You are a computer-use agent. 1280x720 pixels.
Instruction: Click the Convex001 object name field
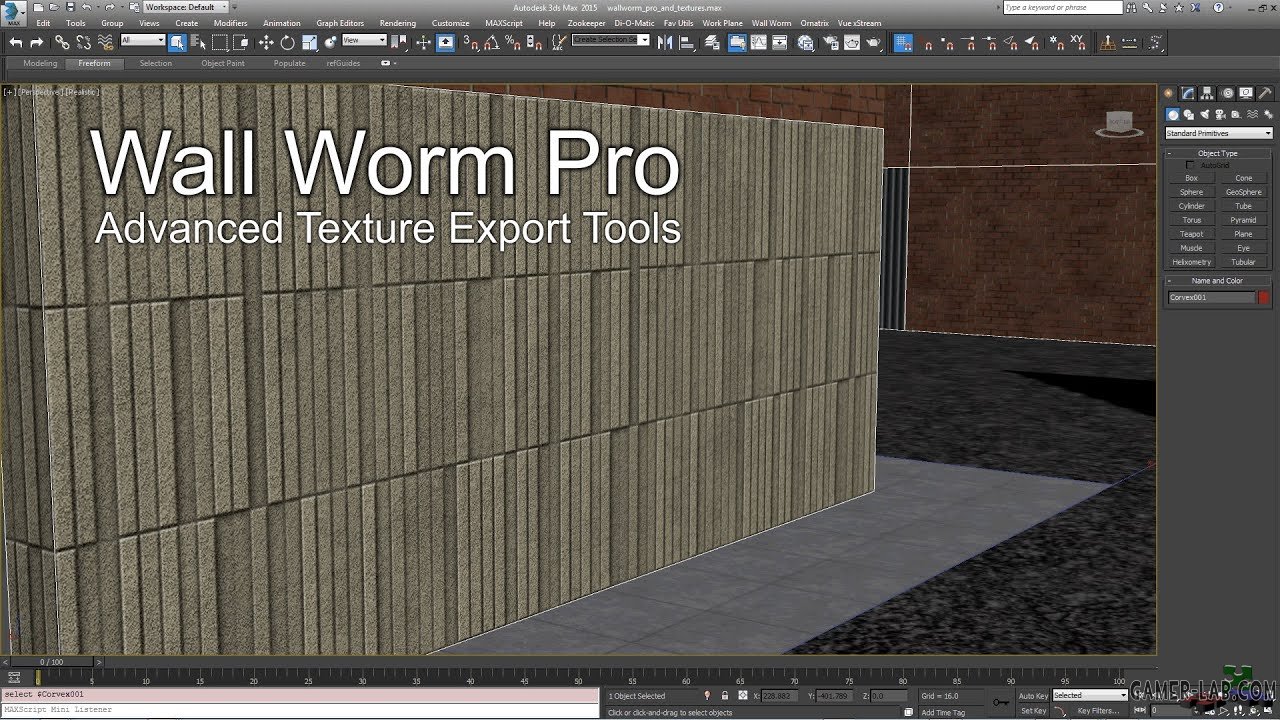tap(1211, 297)
